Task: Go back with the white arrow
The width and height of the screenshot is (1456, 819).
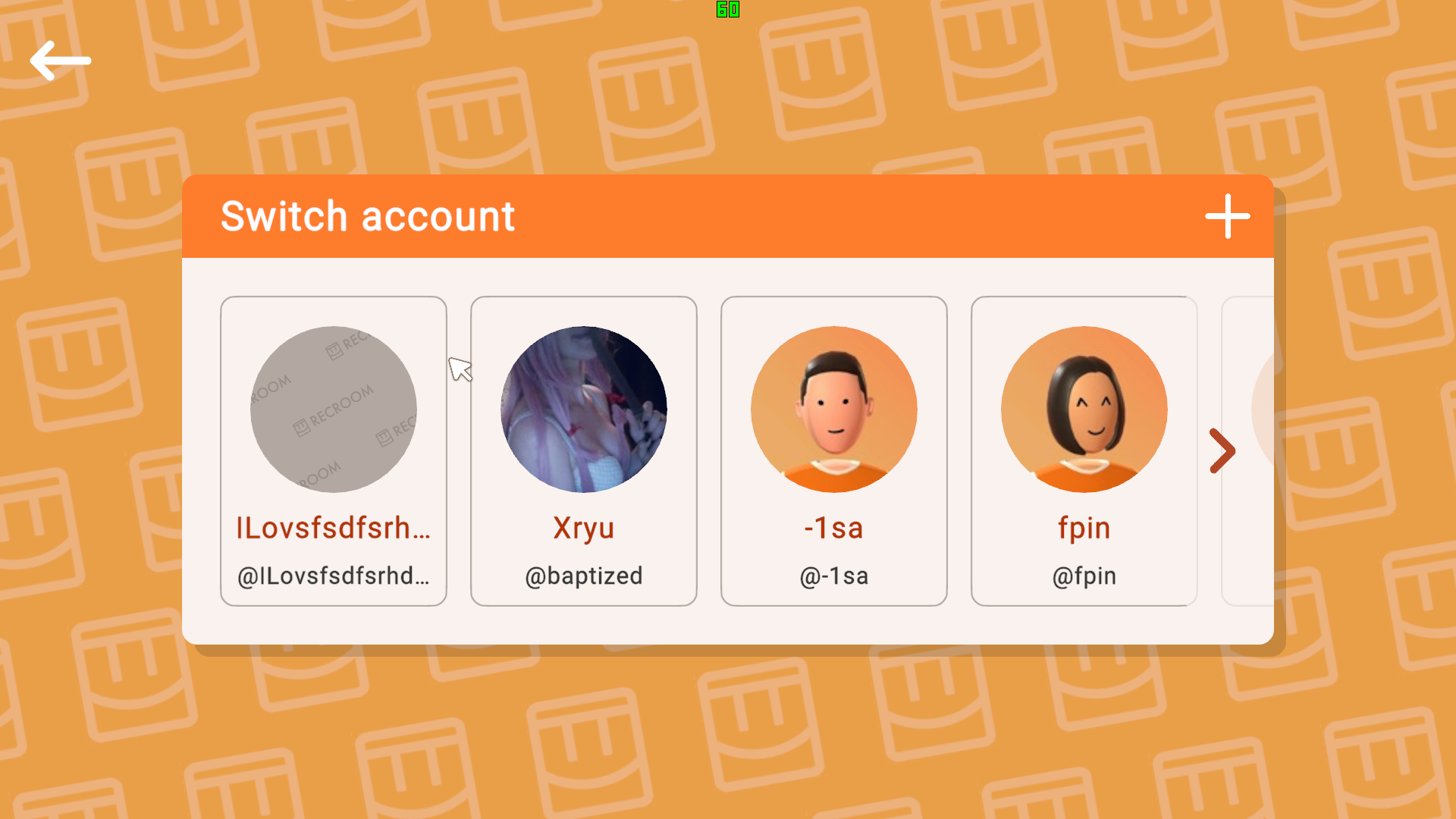Action: [x=61, y=61]
